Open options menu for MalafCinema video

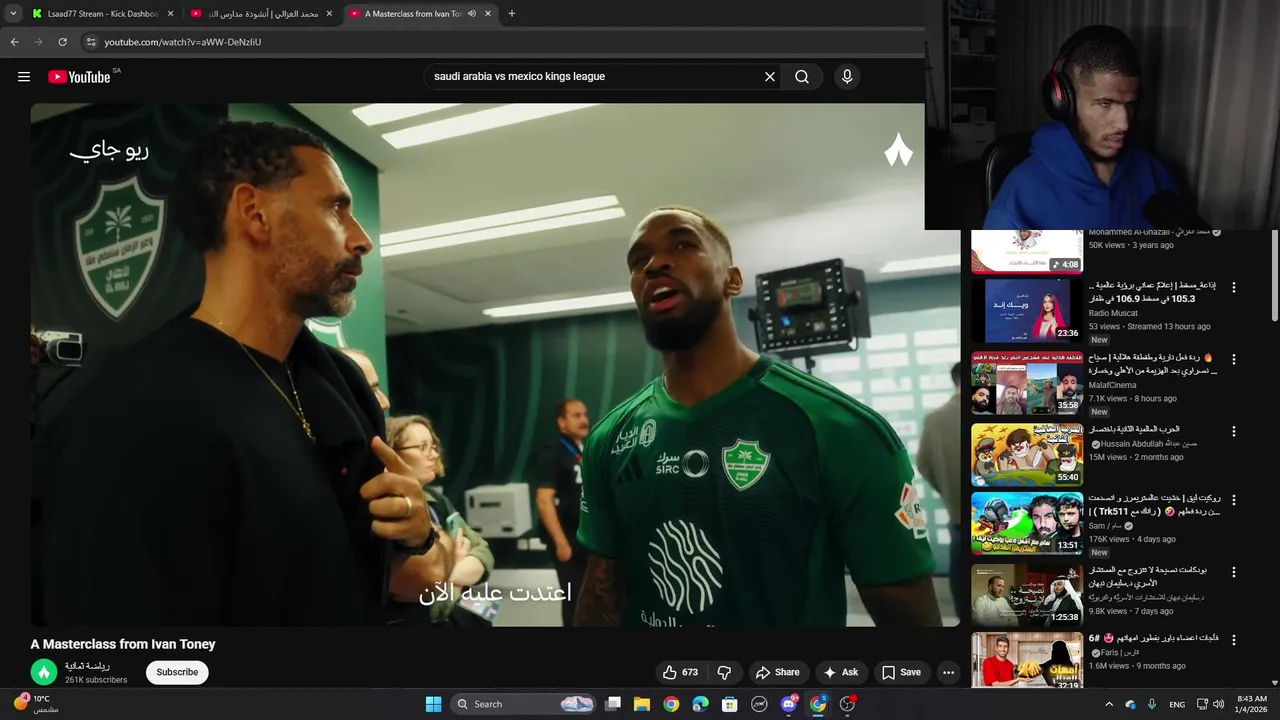[1233, 359]
